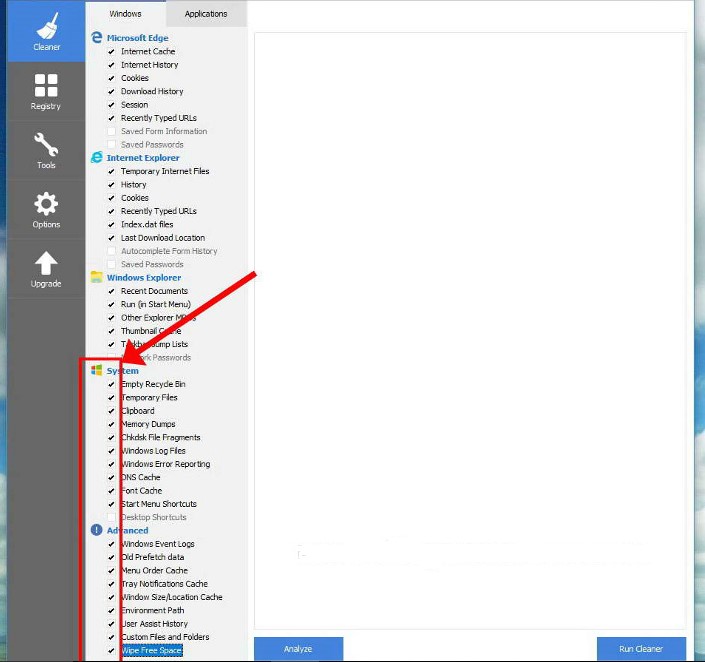The width and height of the screenshot is (705, 662).
Task: Toggle the Session checkbox
Action: point(111,105)
